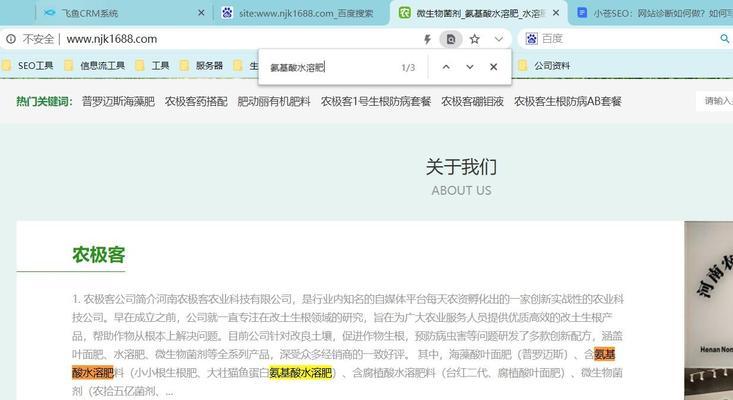Click the 关于我们 heading
733x400 pixels.
pyautogui.click(x=461, y=167)
